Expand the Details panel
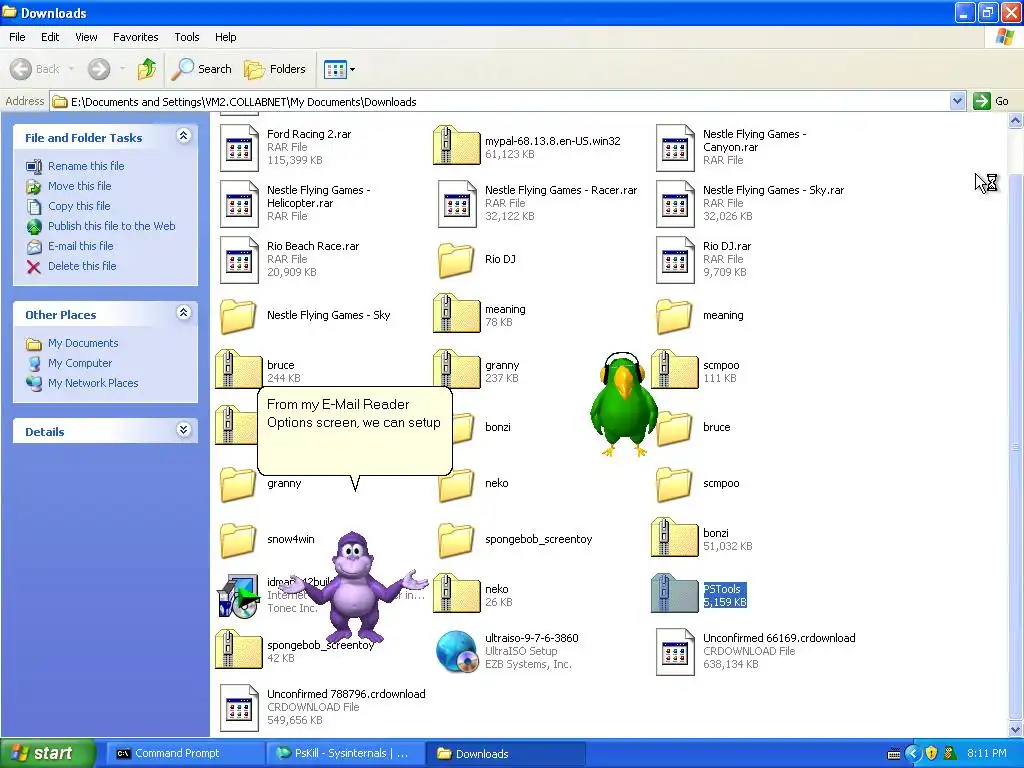1024x768 pixels. click(184, 430)
